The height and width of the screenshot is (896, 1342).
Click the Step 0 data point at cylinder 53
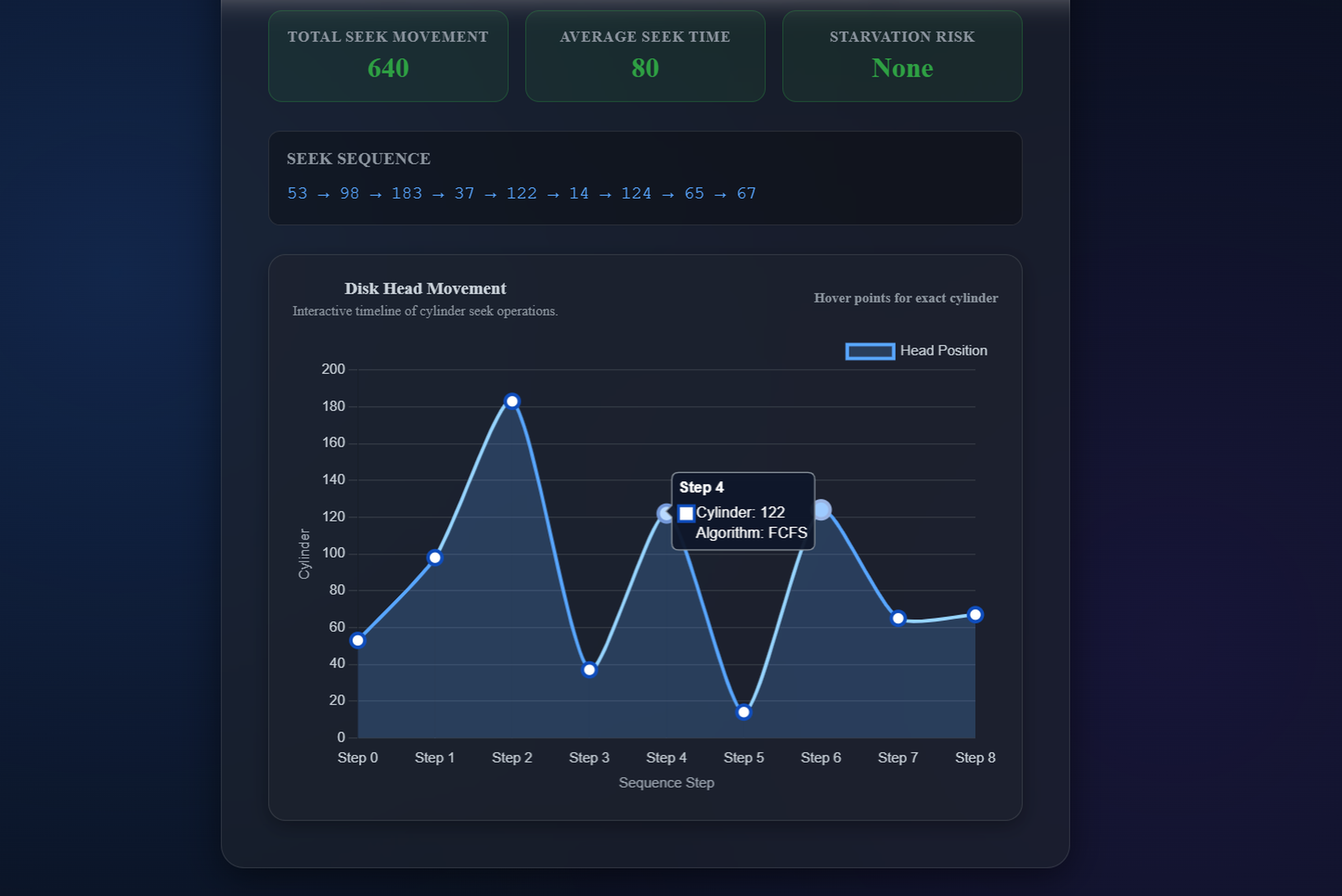[358, 640]
